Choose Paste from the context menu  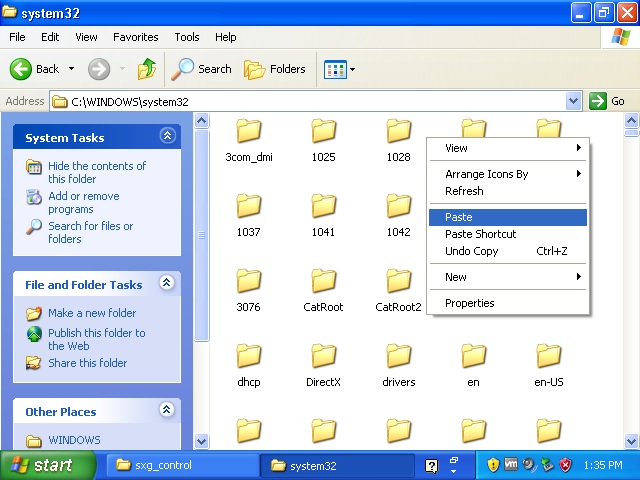[459, 217]
